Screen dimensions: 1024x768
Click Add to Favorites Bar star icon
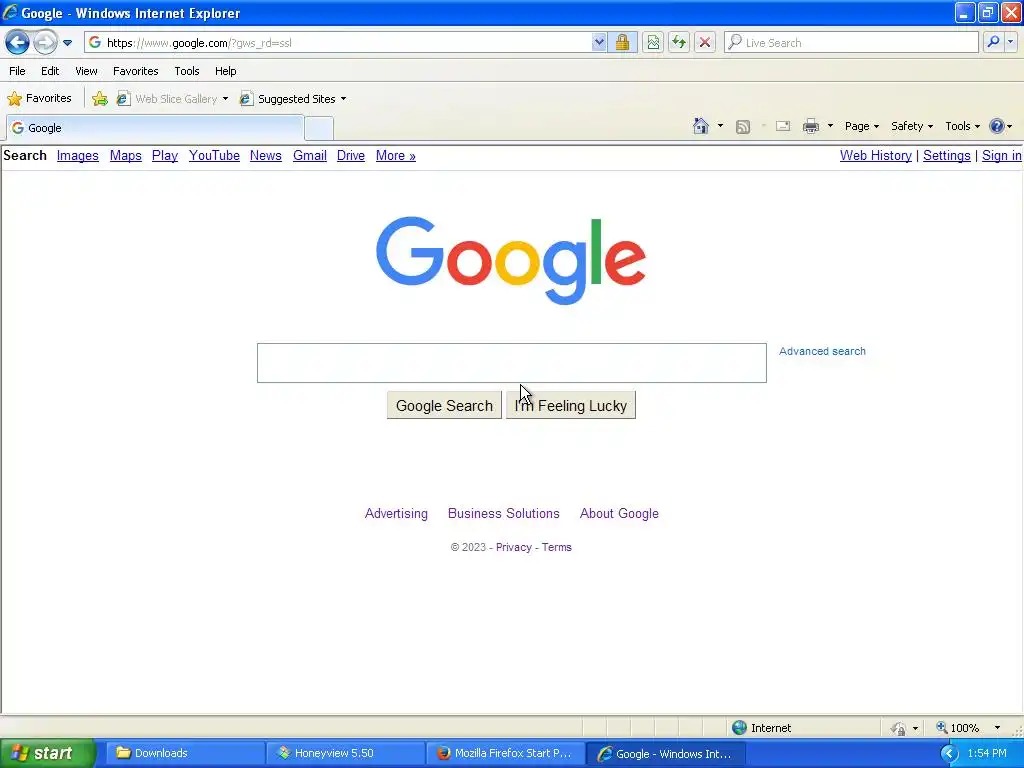(100, 99)
